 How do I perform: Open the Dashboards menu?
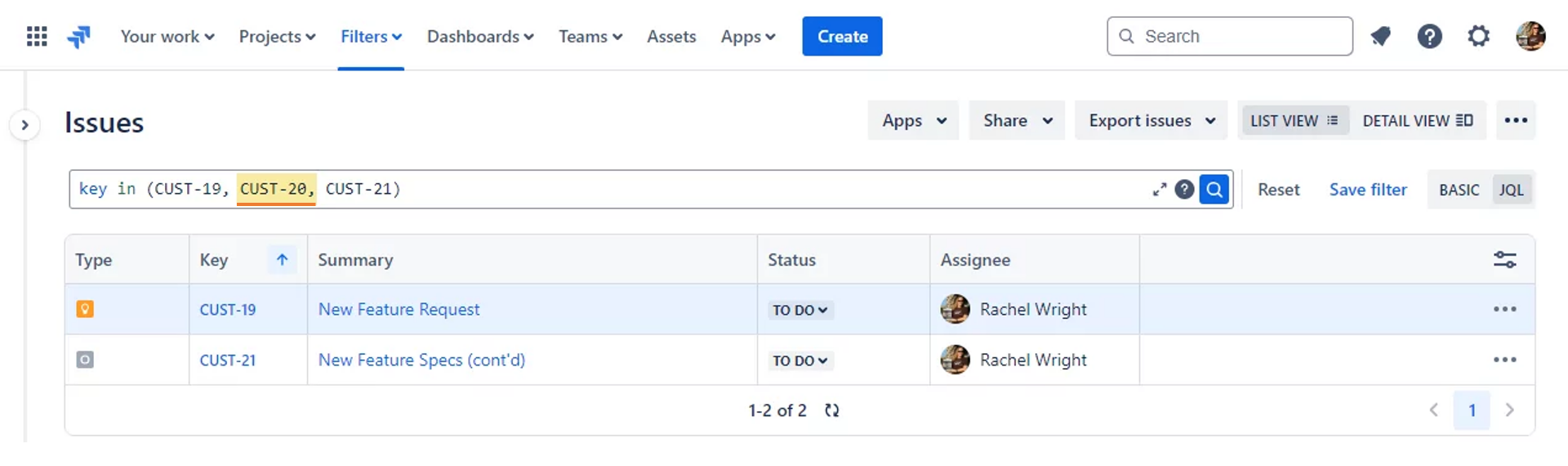[x=480, y=37]
